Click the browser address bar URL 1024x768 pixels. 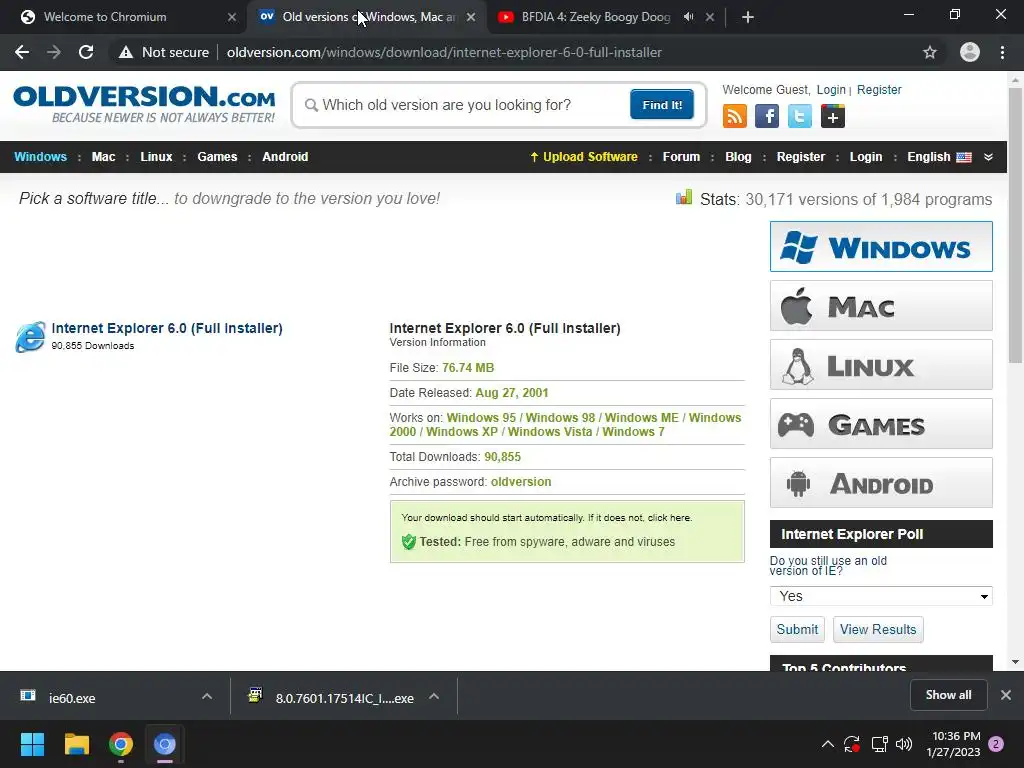pos(444,52)
